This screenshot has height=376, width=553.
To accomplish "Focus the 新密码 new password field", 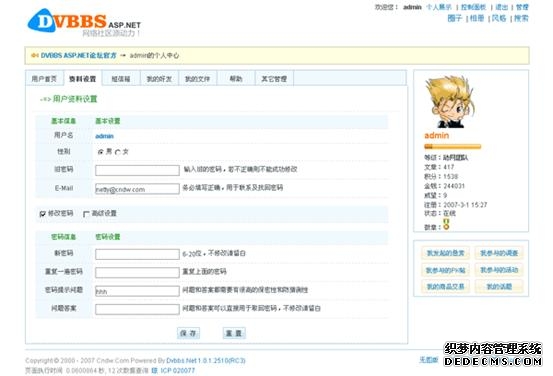I will click(137, 254).
